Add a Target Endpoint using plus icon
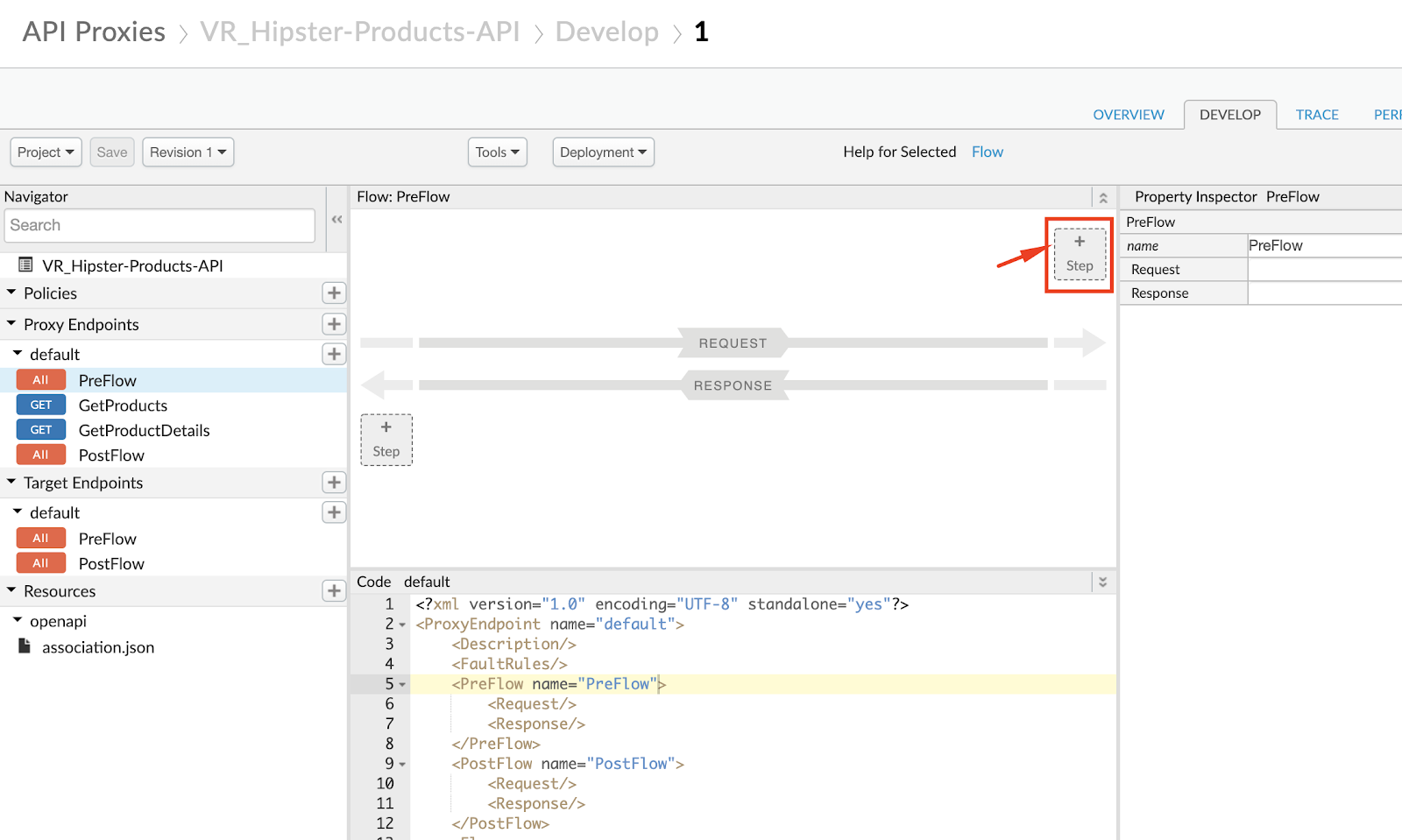The width and height of the screenshot is (1402, 840). [334, 483]
